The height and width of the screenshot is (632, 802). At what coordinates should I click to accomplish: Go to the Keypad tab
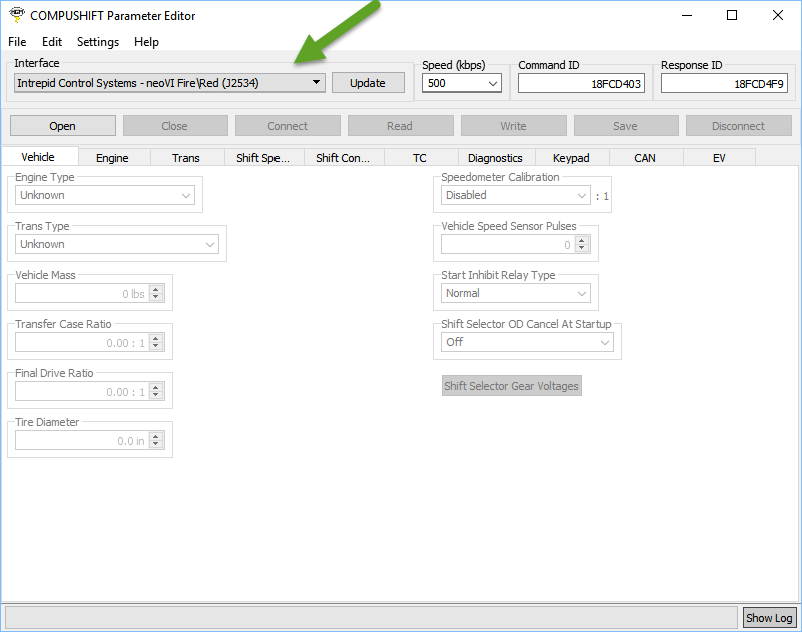[x=571, y=158]
